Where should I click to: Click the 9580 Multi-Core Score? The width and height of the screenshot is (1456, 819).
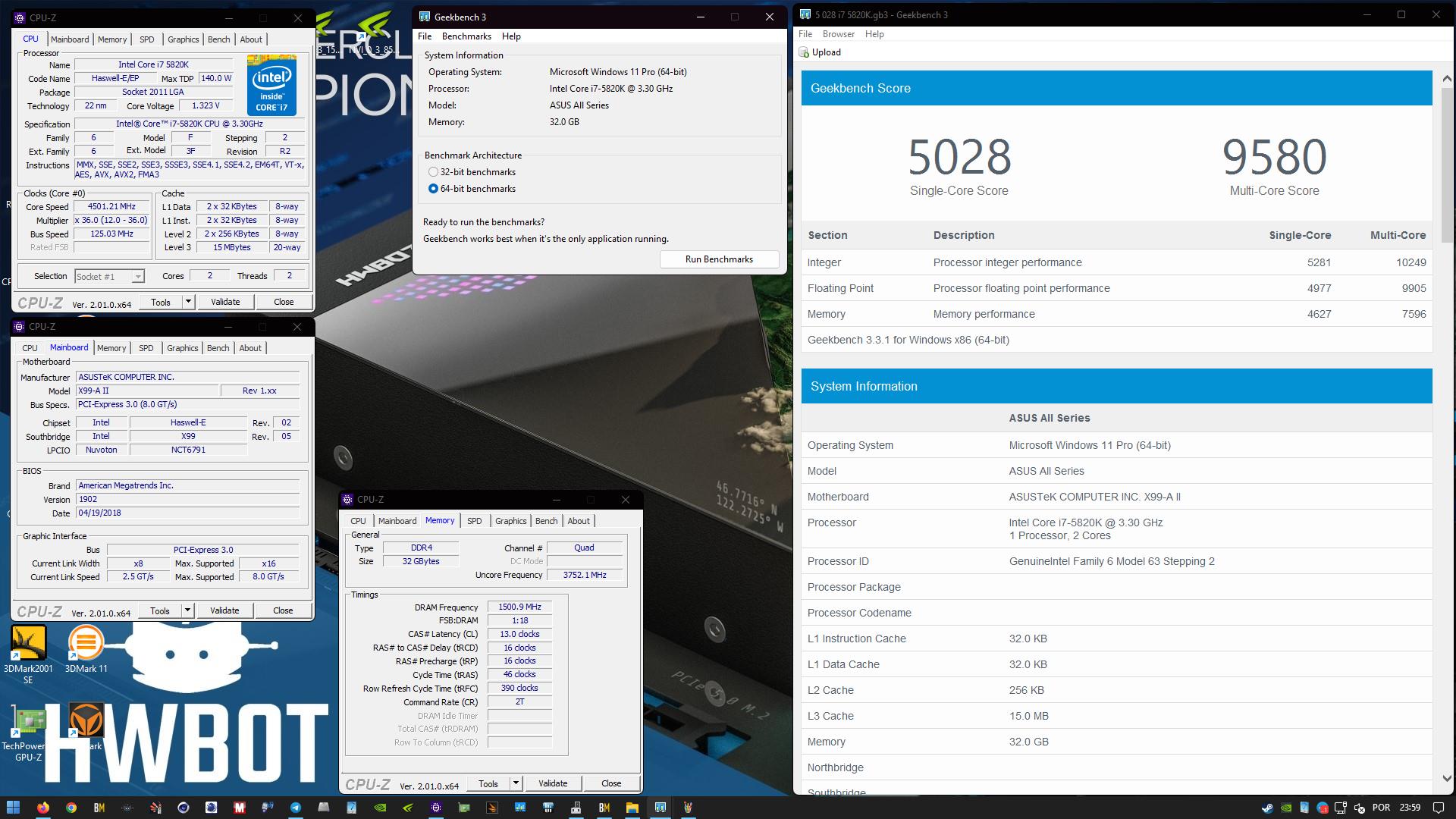click(1274, 157)
